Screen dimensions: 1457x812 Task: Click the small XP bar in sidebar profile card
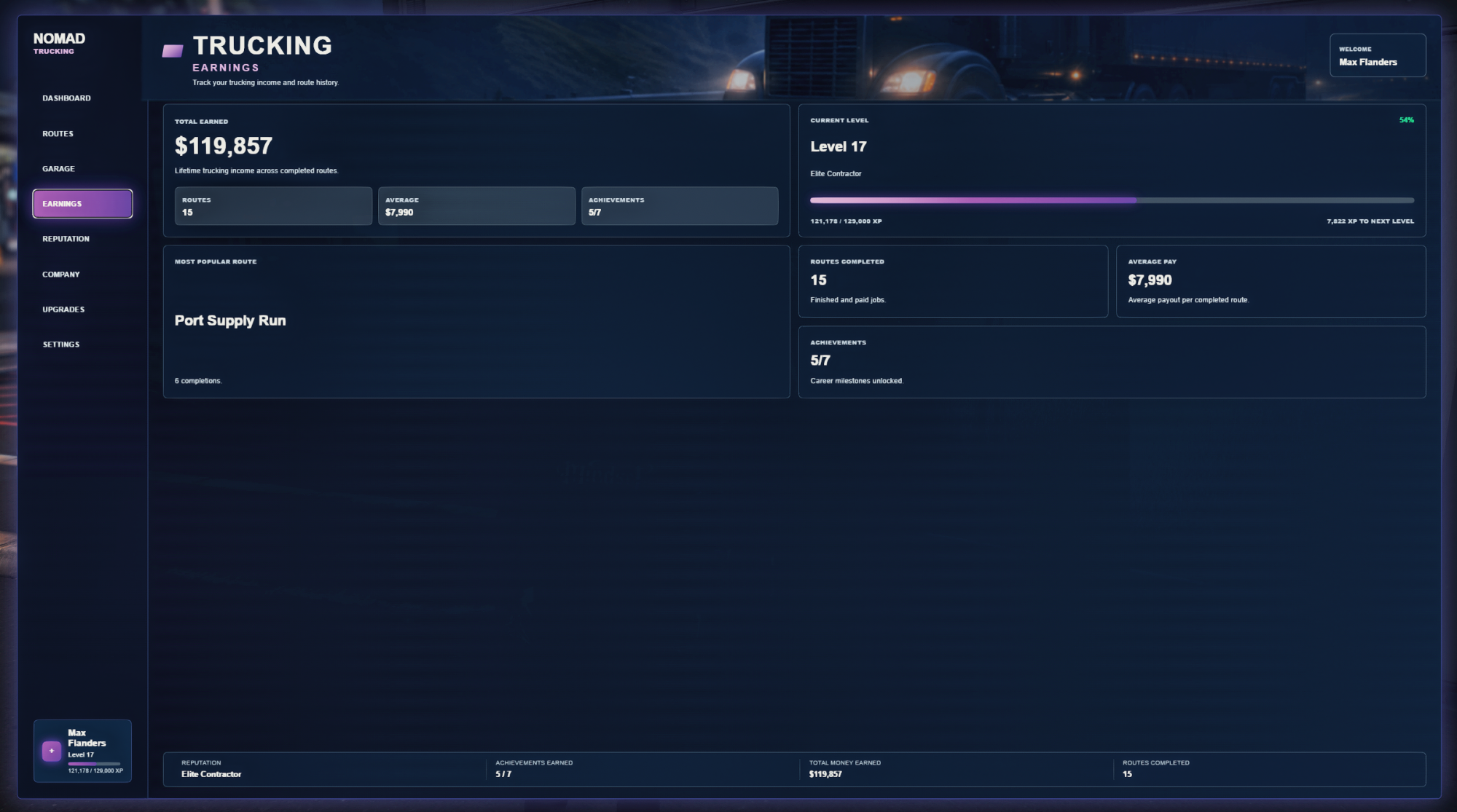[x=94, y=763]
